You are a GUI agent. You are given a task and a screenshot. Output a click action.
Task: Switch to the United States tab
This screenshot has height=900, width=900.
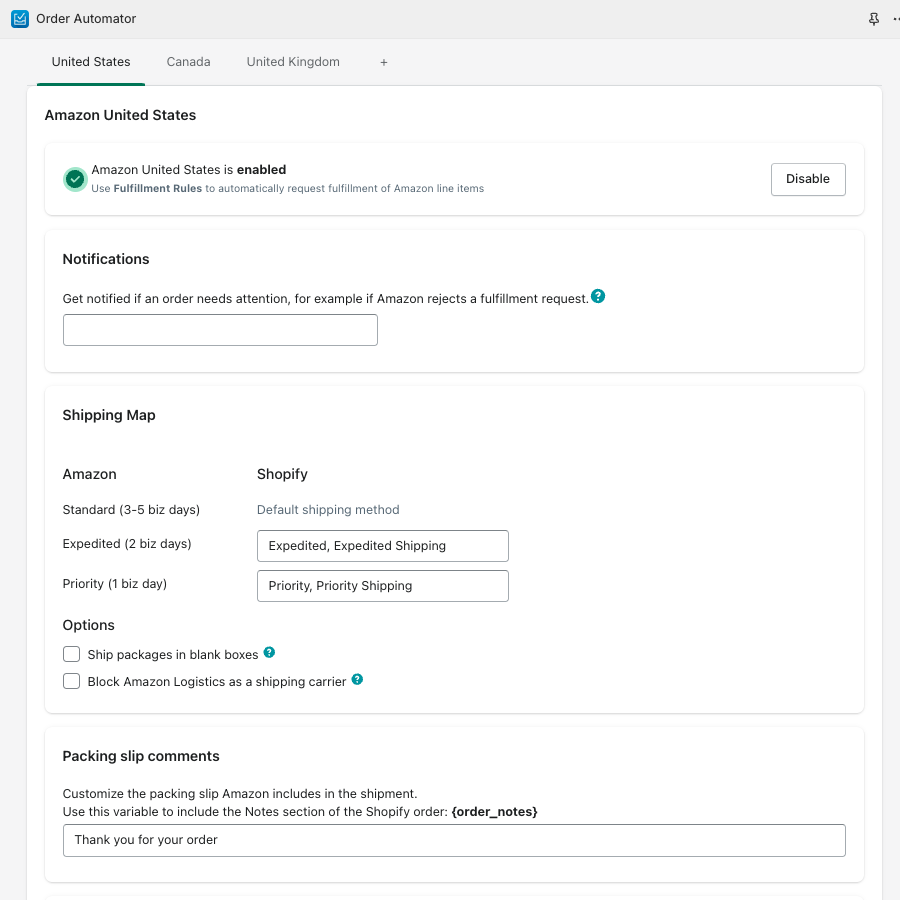91,62
